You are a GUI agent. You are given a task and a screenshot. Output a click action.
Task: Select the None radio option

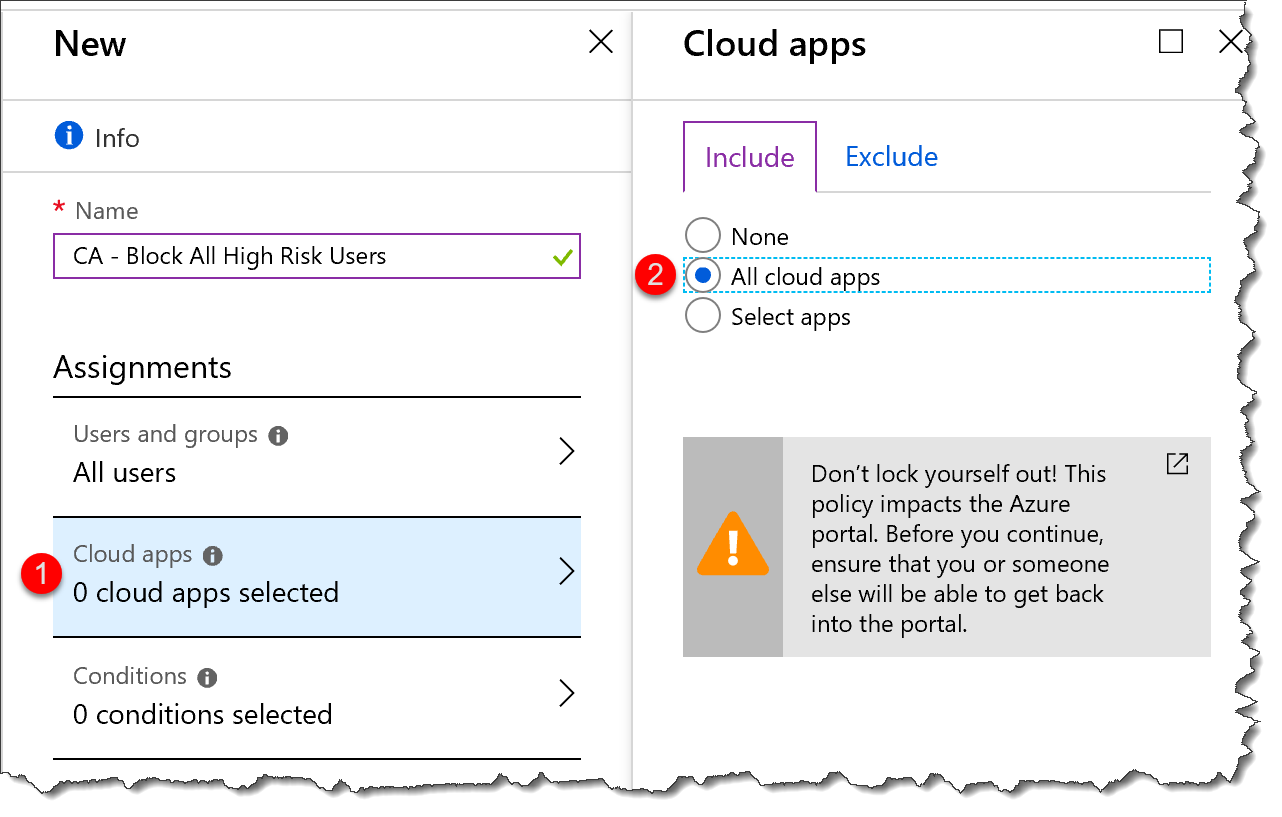coord(703,235)
